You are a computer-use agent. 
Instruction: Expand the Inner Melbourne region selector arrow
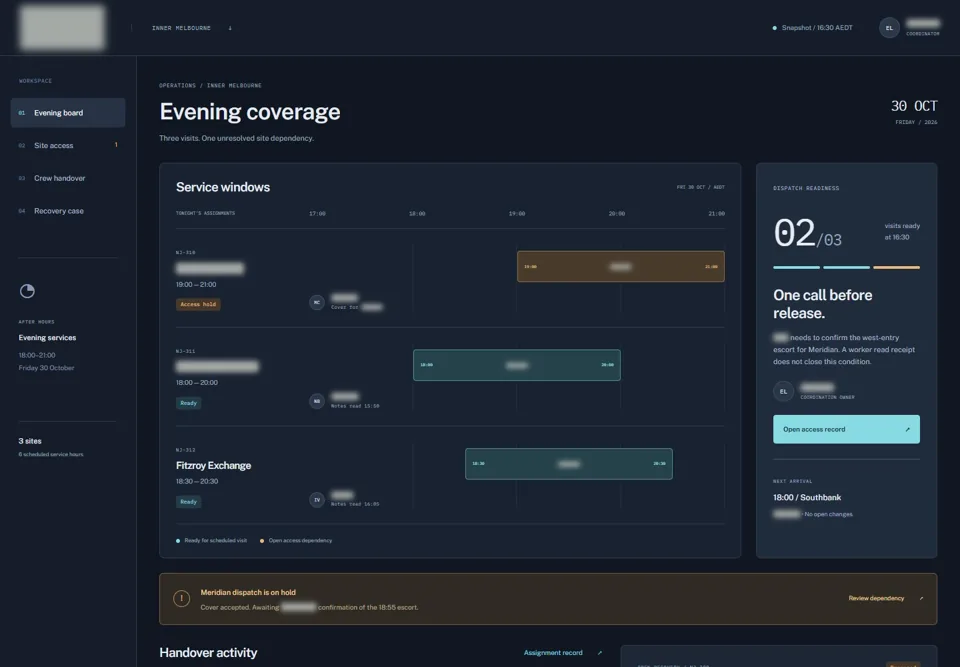(230, 28)
